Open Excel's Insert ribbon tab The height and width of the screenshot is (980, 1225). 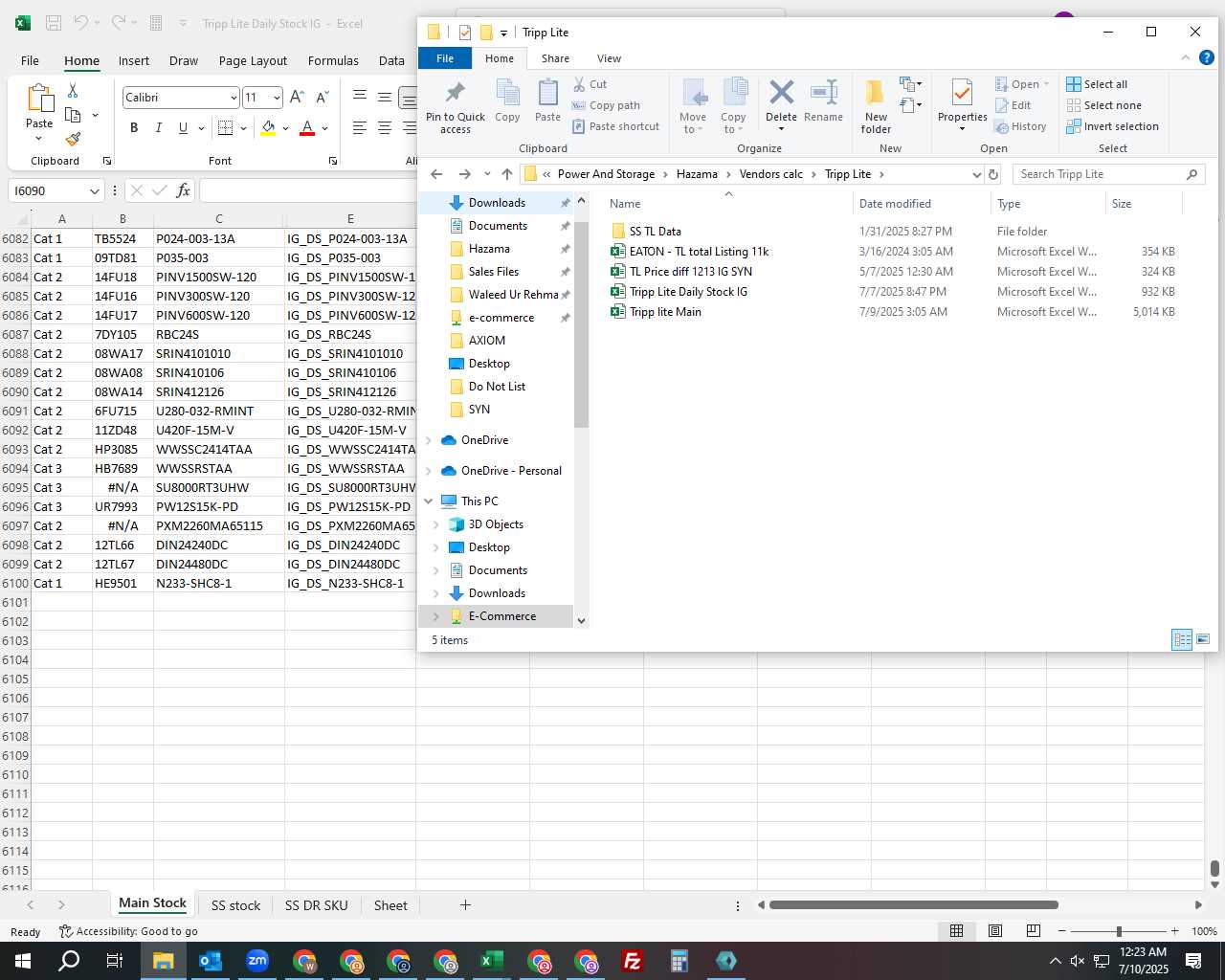click(x=134, y=60)
